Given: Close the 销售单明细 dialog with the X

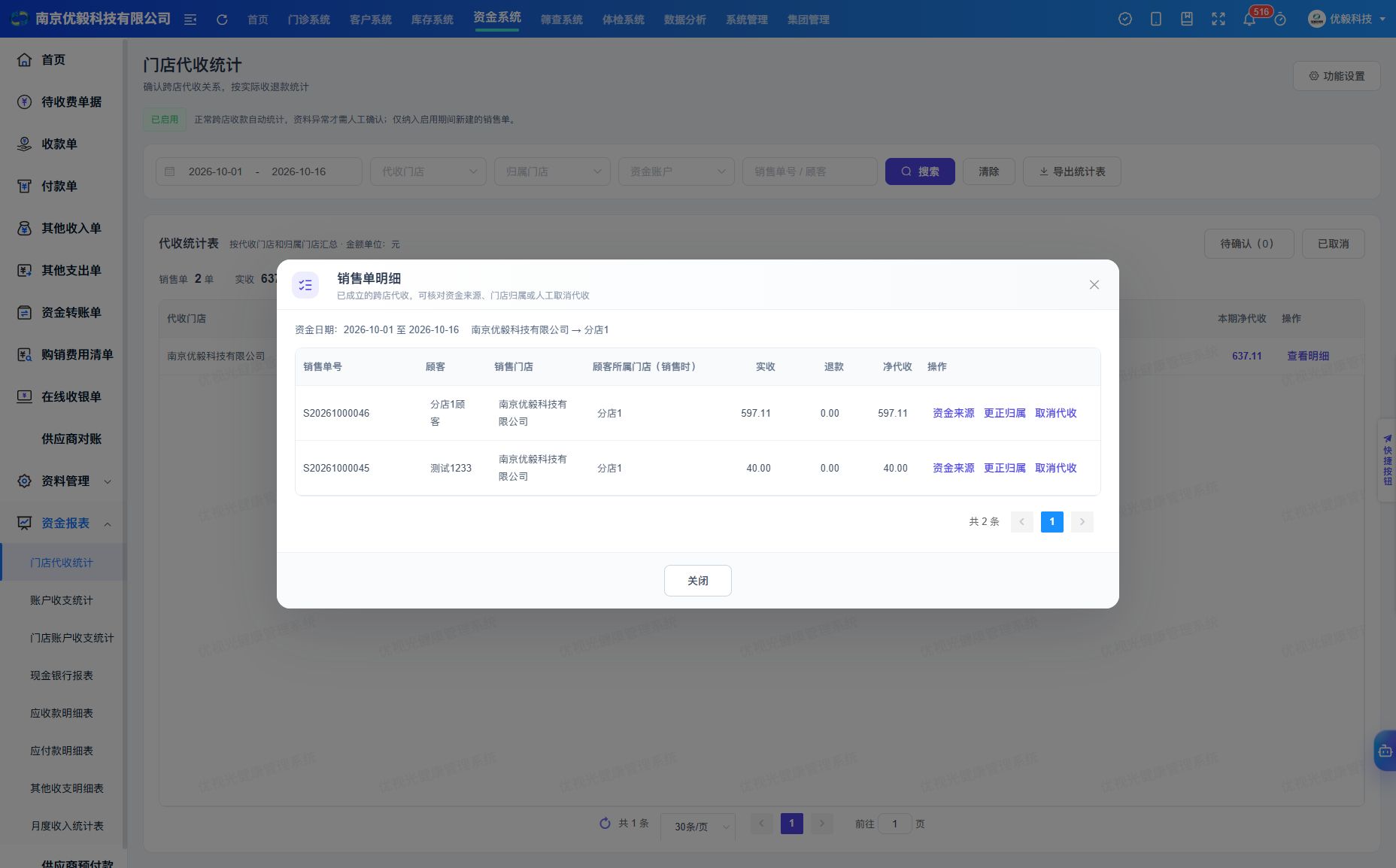Looking at the screenshot, I should click(1094, 284).
